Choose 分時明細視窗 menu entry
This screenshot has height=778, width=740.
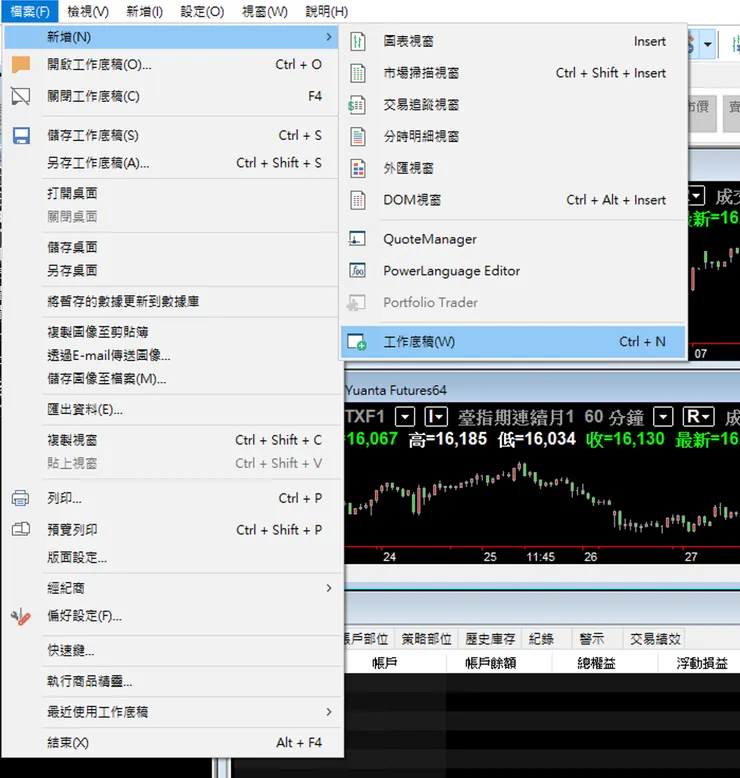click(x=514, y=136)
